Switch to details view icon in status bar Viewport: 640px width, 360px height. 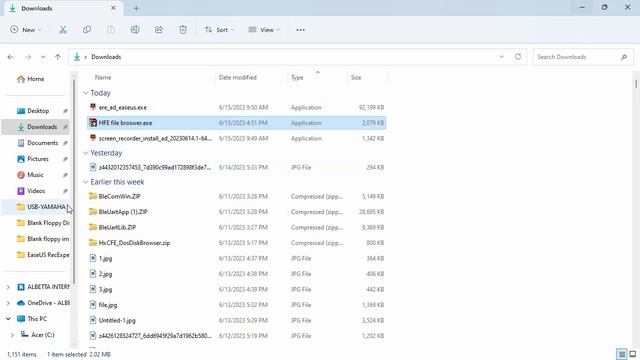[x=622, y=354]
